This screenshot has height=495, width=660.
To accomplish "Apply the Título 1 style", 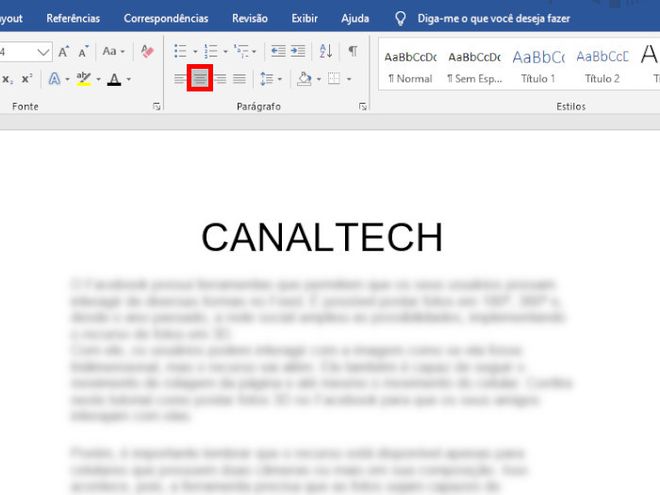I will click(538, 65).
